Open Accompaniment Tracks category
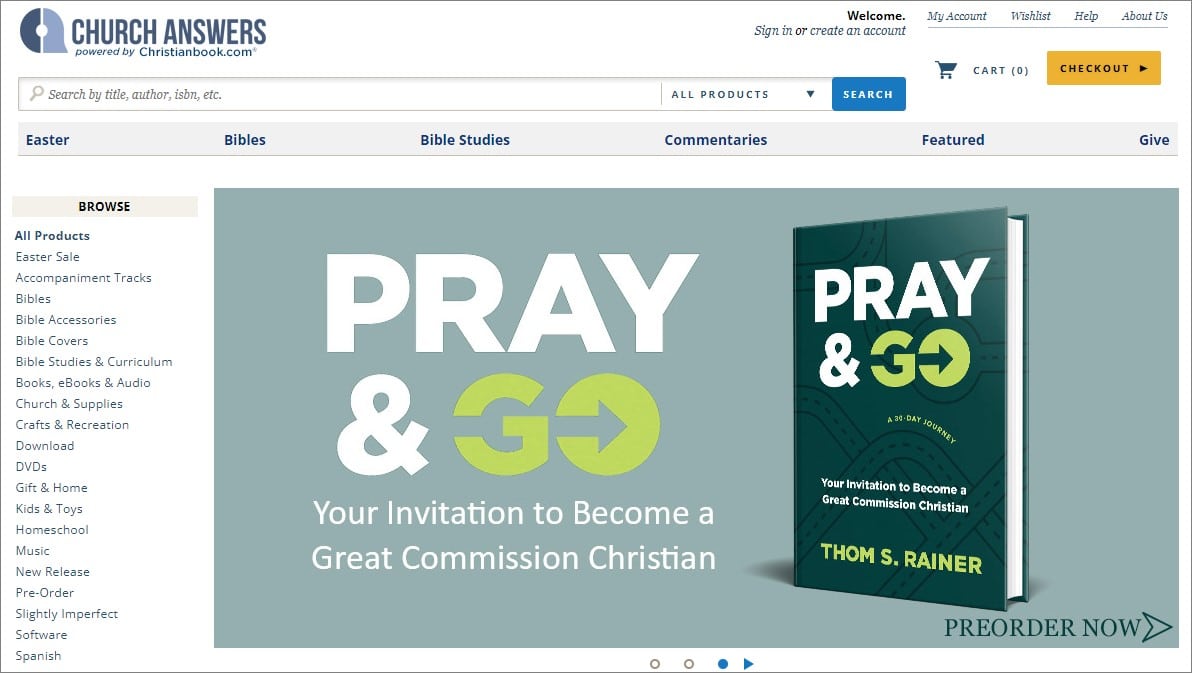 point(84,278)
